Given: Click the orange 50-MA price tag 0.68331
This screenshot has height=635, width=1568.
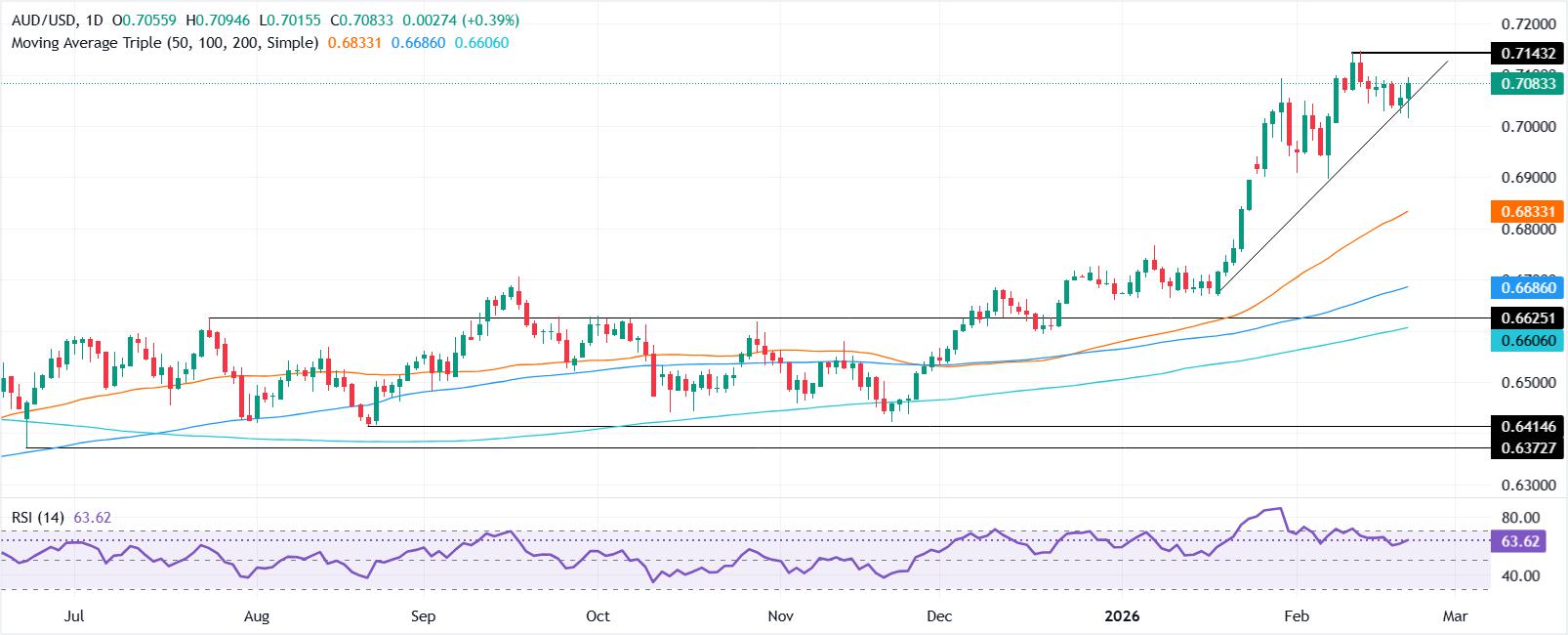Looking at the screenshot, I should [1527, 211].
